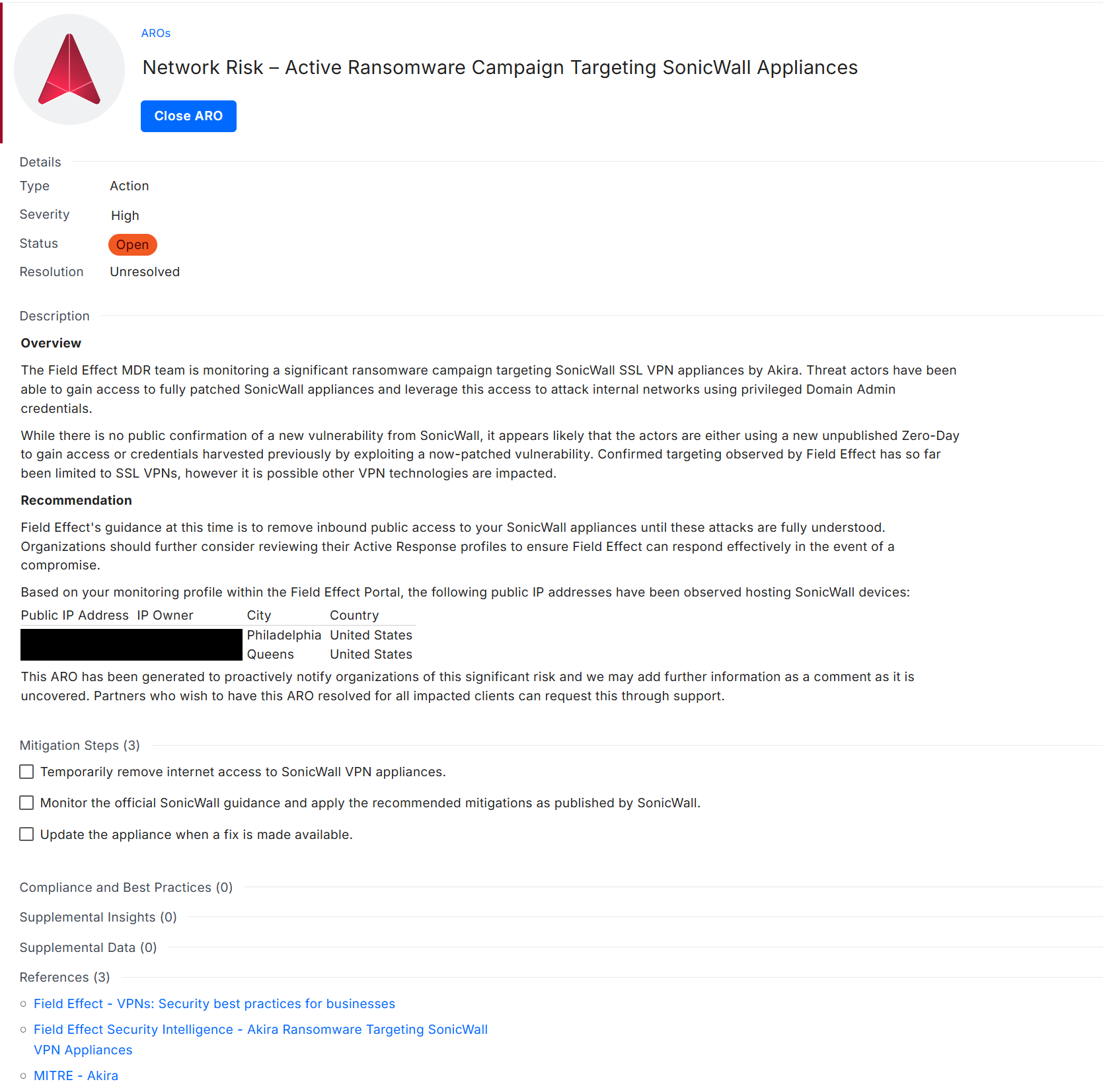Open the MITRE - Akira reference
Viewport: 1103px width, 1092px height.
click(x=75, y=1075)
